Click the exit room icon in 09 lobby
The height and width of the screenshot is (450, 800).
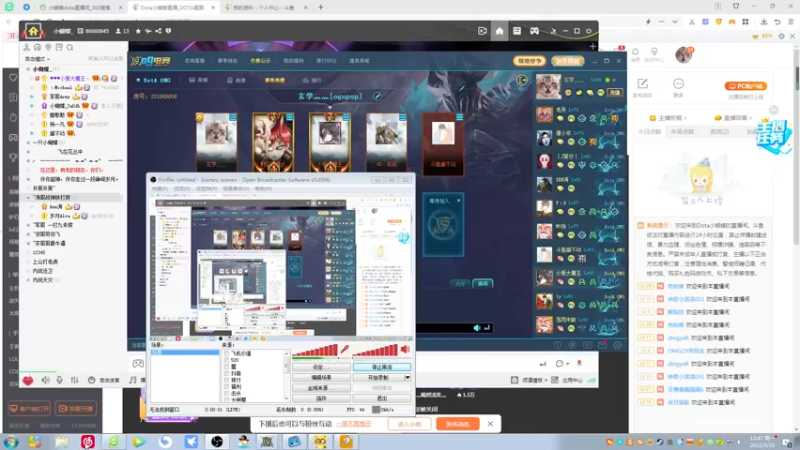(x=521, y=80)
